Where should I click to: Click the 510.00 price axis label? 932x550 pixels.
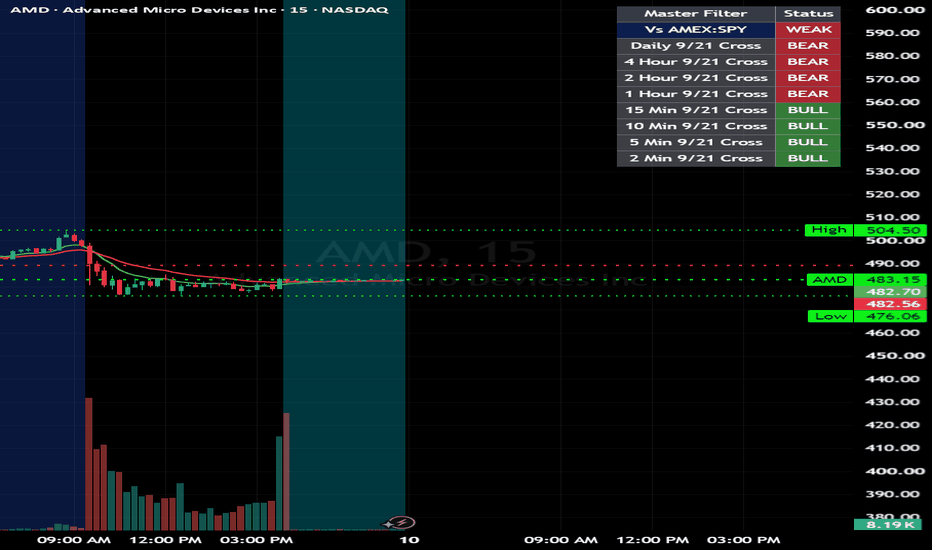(x=893, y=217)
